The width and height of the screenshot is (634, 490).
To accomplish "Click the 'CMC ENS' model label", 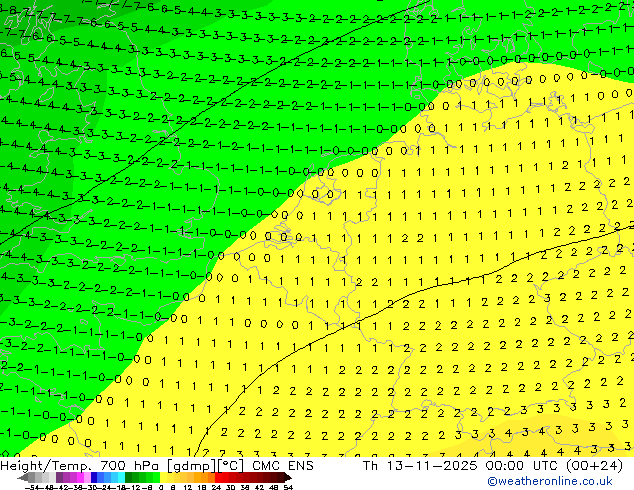I will [283, 466].
